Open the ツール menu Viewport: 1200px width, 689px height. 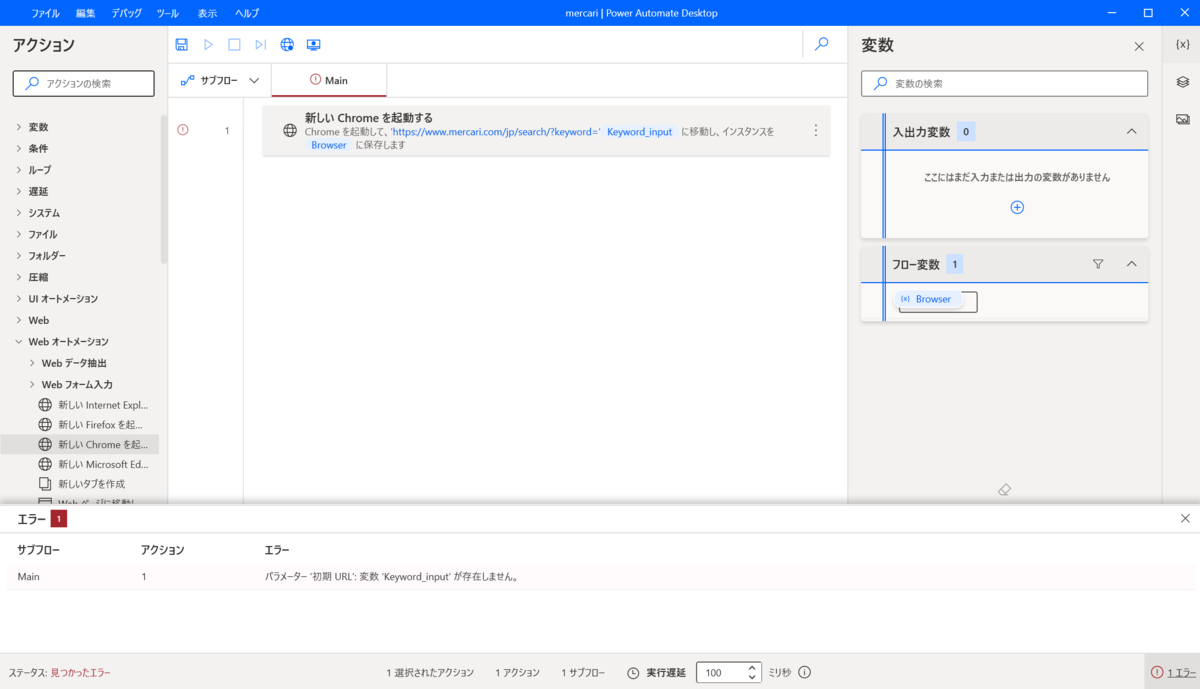click(168, 13)
